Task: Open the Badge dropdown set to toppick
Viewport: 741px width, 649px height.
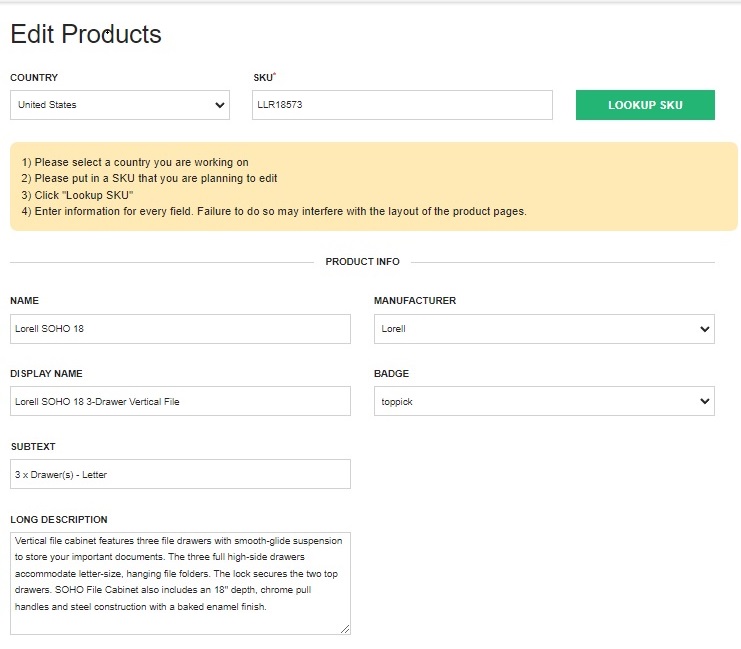Action: pyautogui.click(x=544, y=402)
